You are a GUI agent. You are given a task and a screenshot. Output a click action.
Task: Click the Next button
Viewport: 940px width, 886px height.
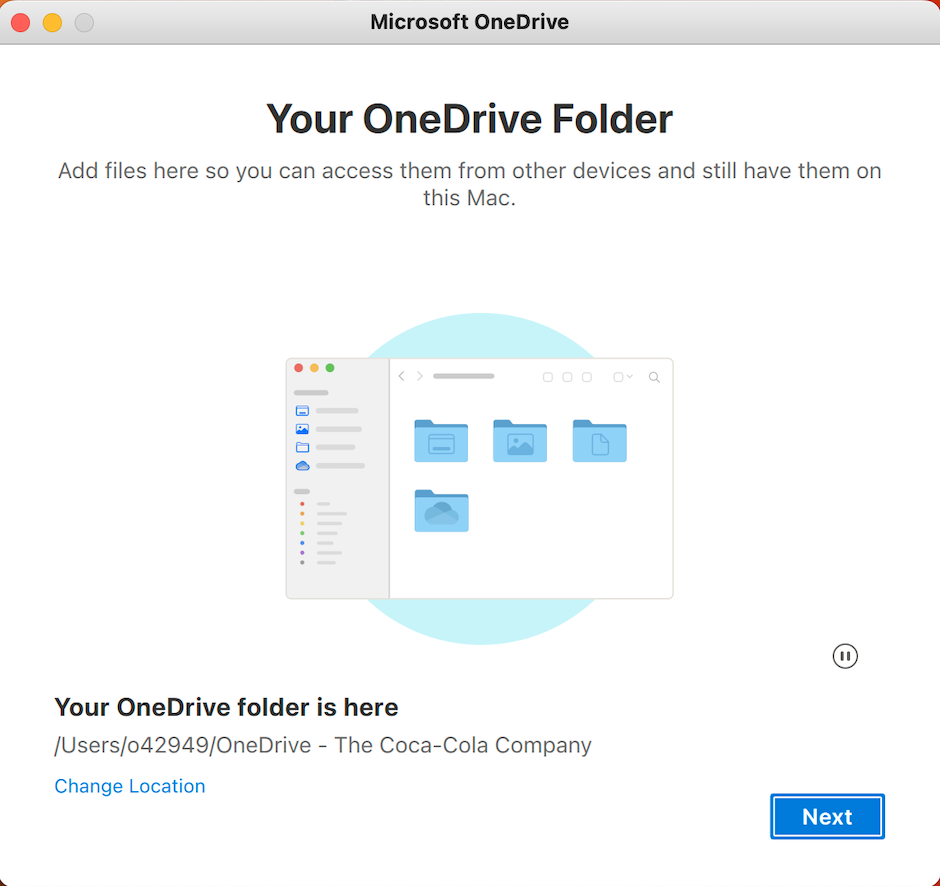(x=827, y=816)
